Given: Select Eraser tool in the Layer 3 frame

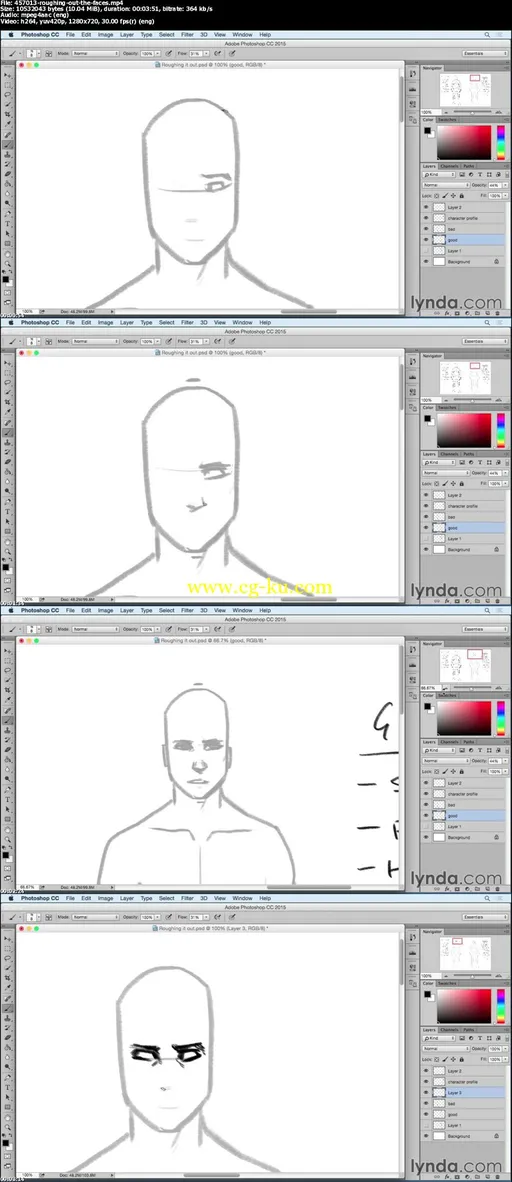Looking at the screenshot, I should click(8, 1037).
